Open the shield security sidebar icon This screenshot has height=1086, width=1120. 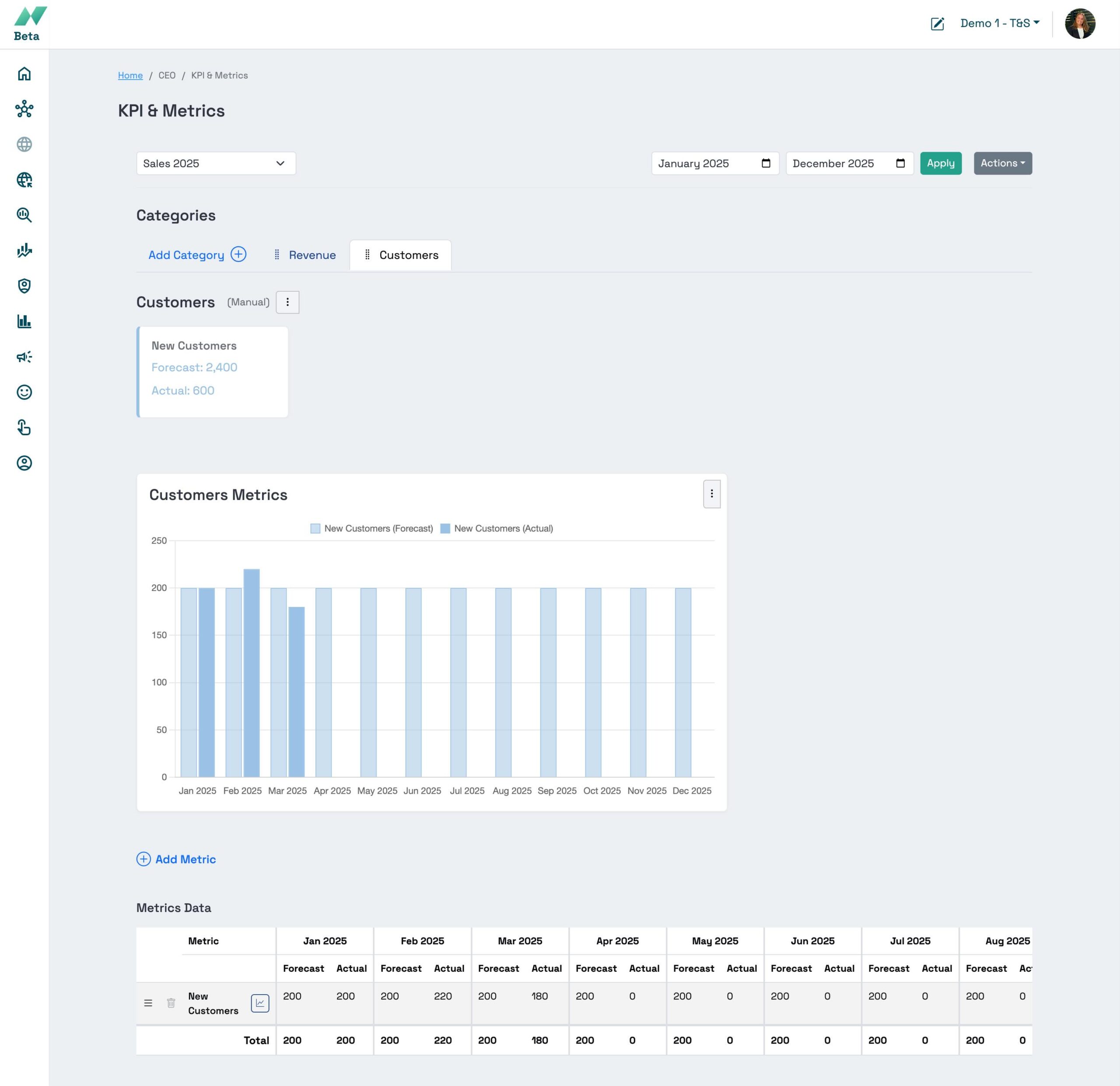coord(24,286)
